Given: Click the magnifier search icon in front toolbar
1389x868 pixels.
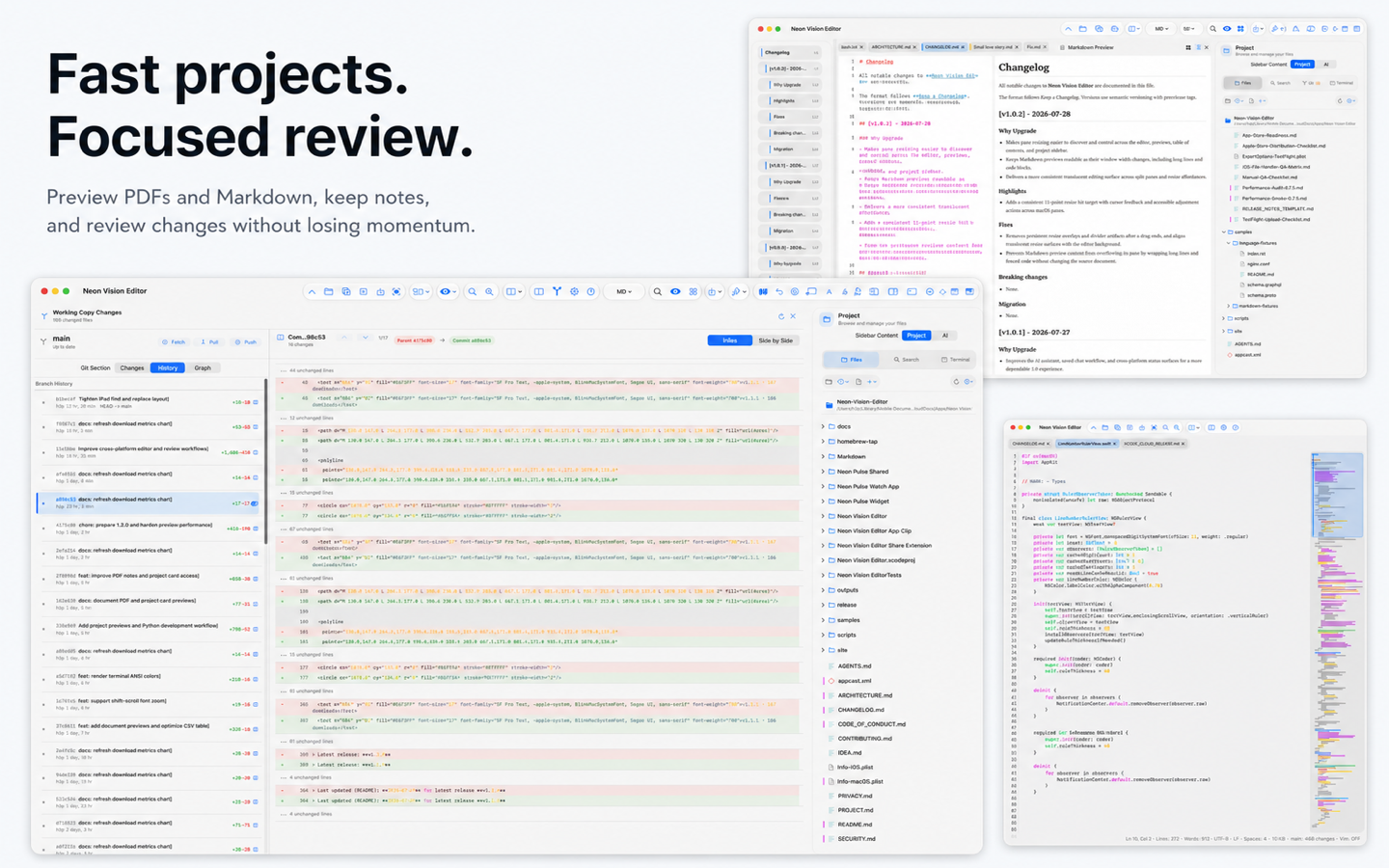Looking at the screenshot, I should click(x=472, y=291).
